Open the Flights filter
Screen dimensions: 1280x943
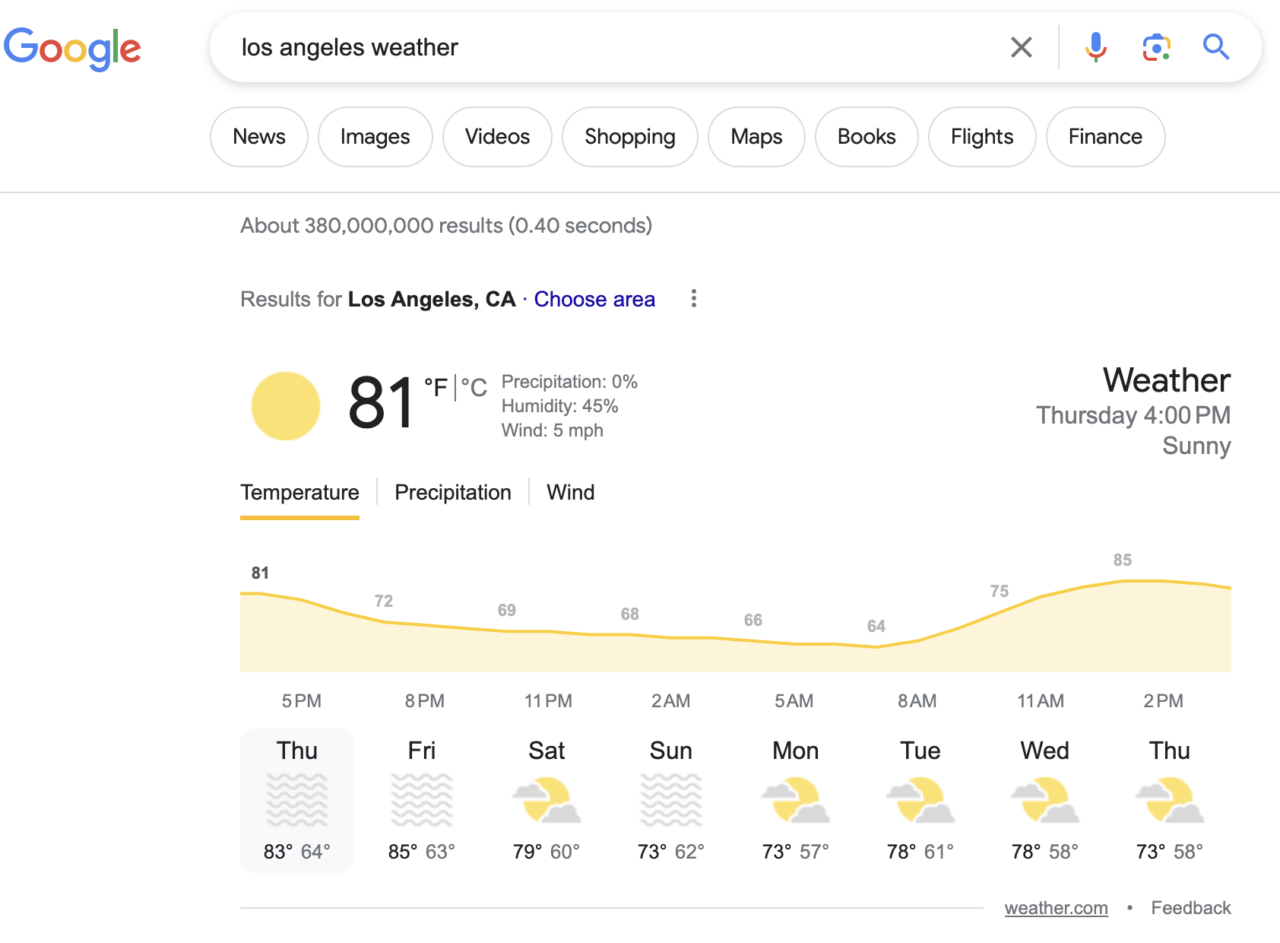(x=981, y=137)
